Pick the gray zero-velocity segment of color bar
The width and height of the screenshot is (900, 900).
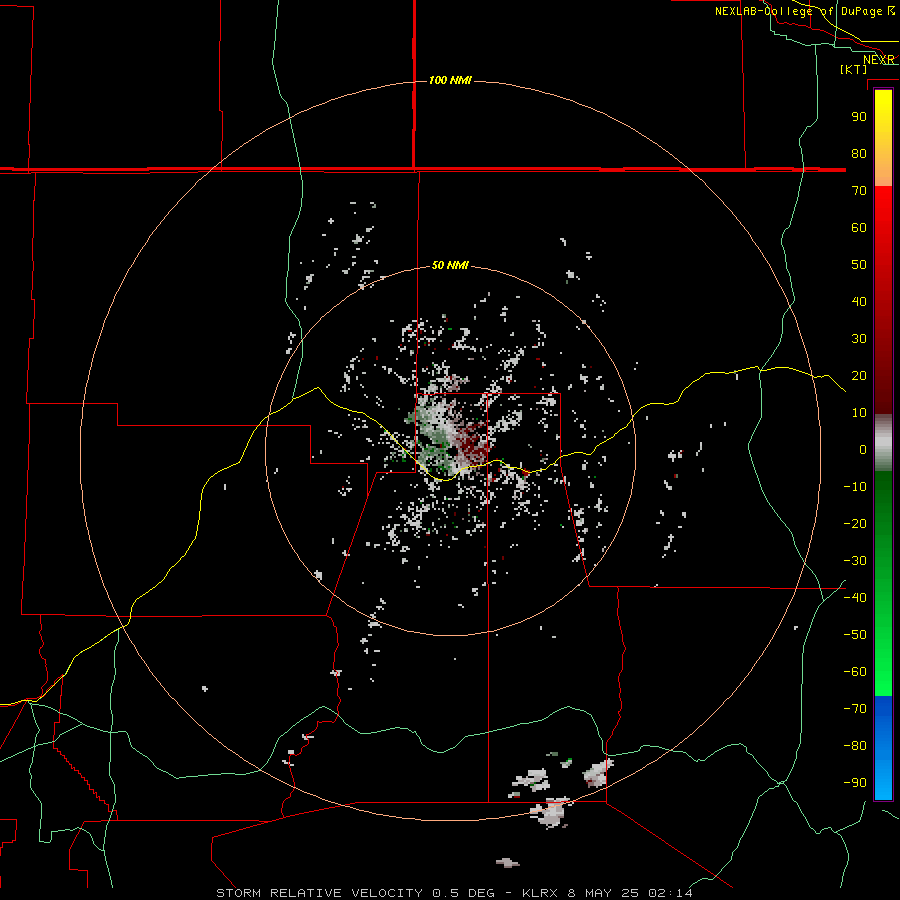click(x=883, y=443)
